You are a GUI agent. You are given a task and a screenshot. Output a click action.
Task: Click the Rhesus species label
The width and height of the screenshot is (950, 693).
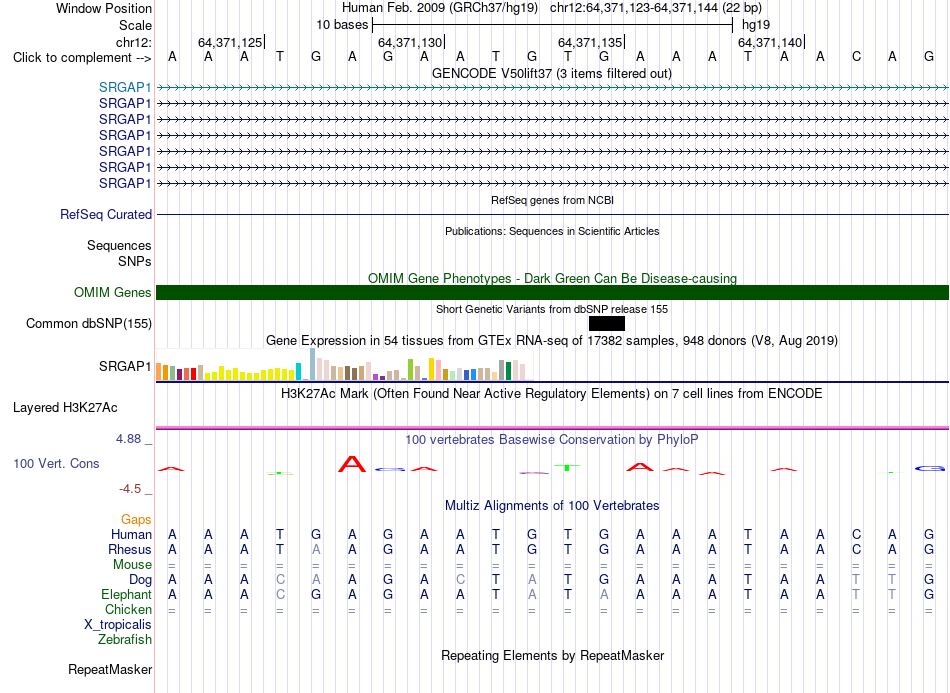coord(130,549)
